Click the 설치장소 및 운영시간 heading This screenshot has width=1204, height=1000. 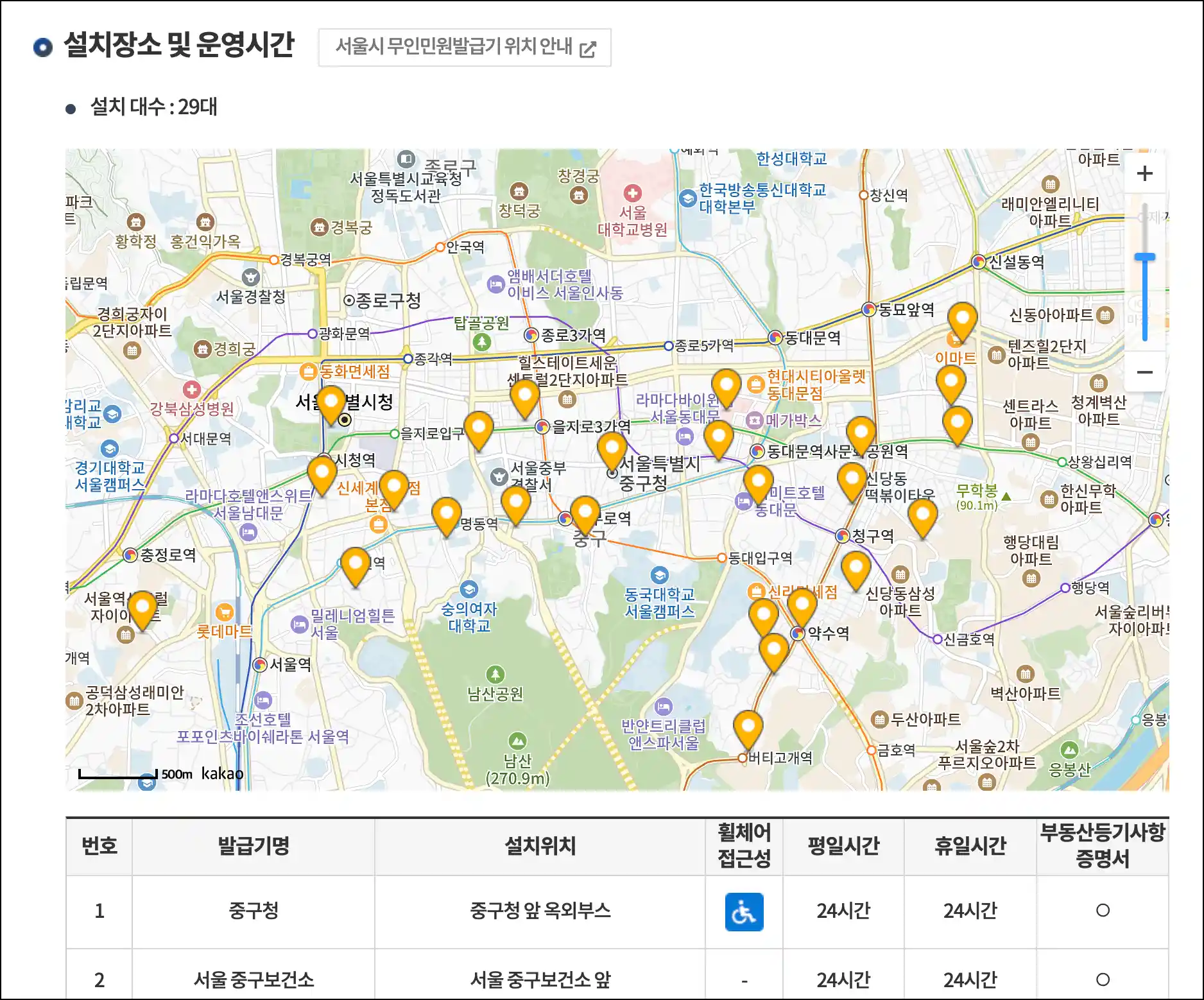click(x=179, y=45)
